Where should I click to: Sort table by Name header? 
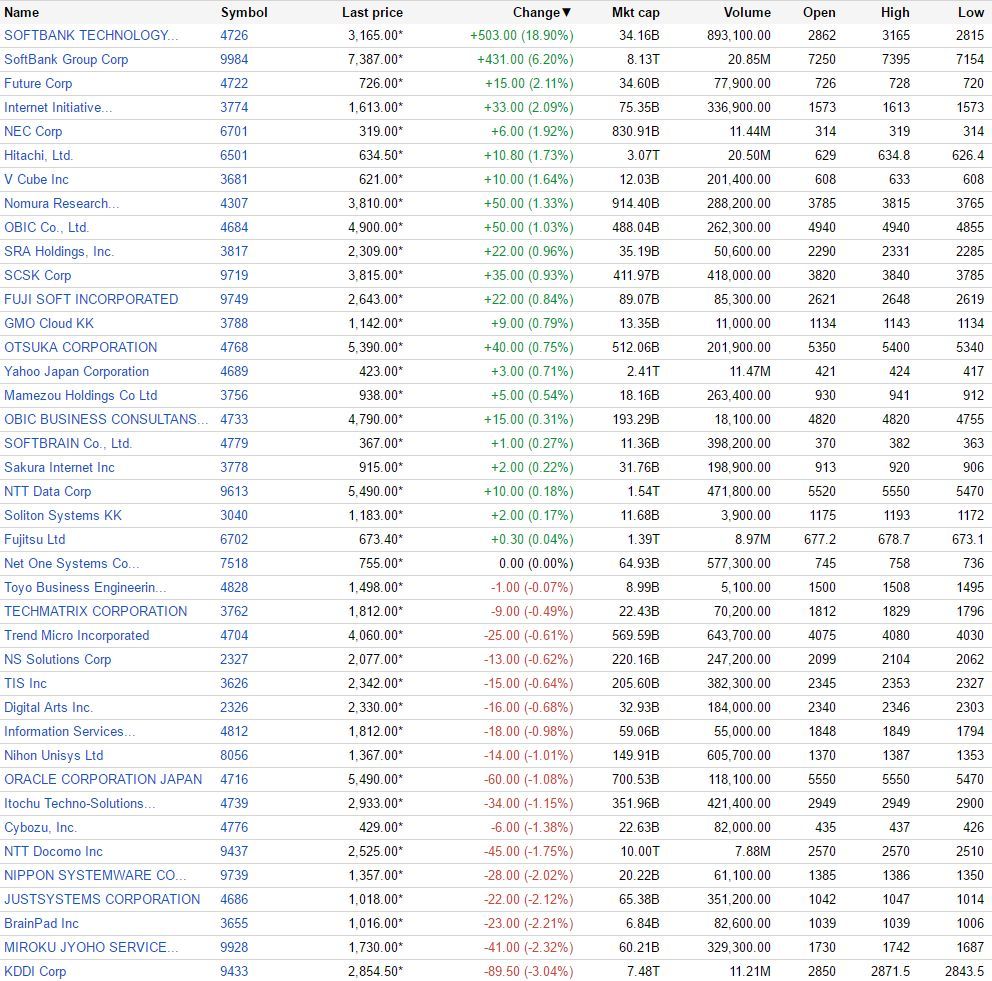(22, 13)
